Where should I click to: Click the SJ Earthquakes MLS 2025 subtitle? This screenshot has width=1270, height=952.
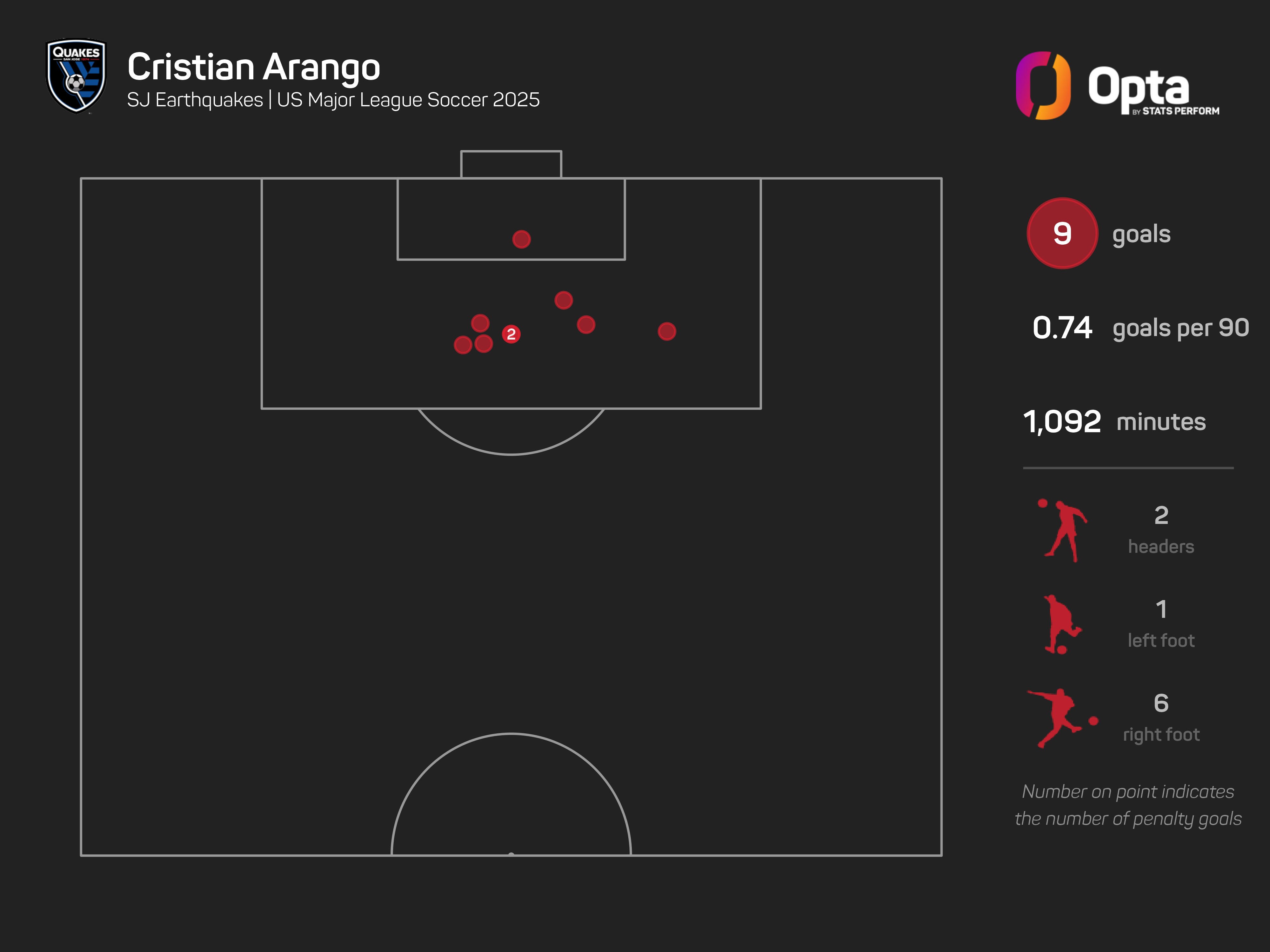point(333,100)
